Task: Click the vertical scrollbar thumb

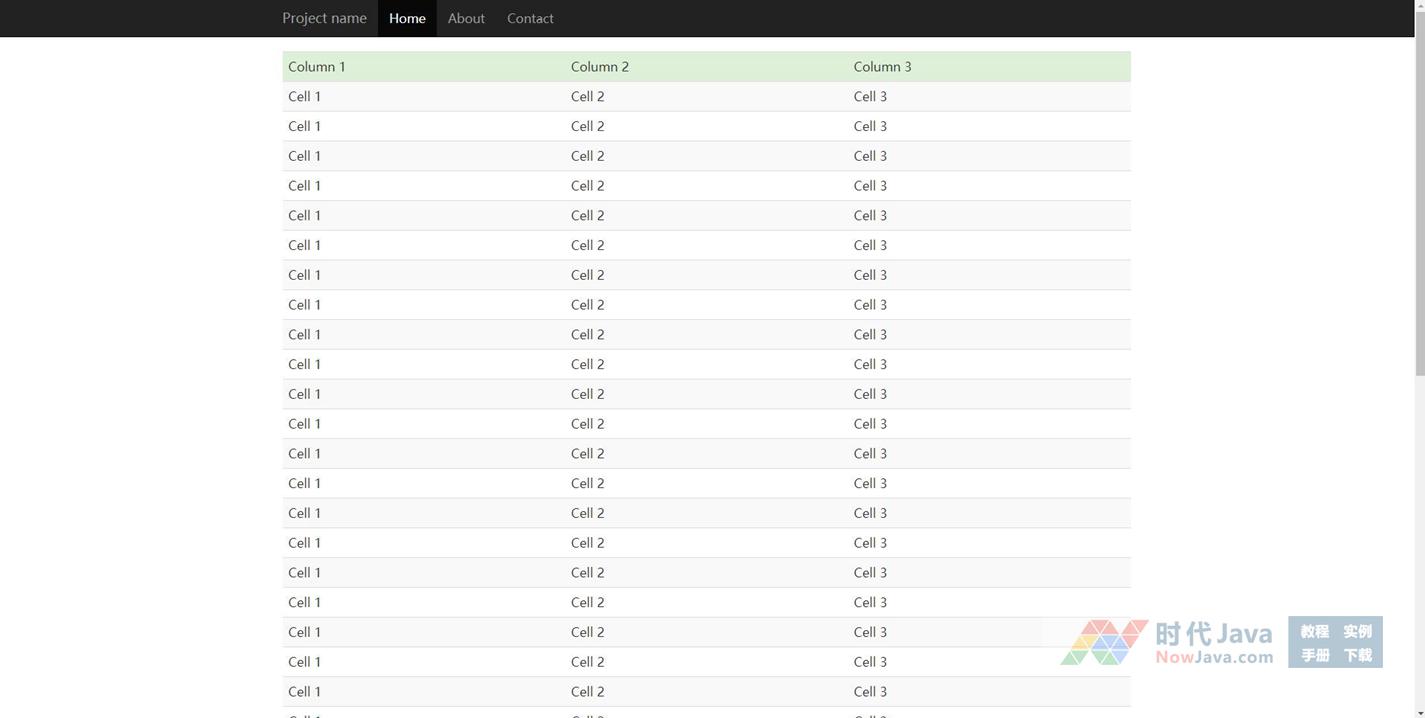Action: [1420, 190]
